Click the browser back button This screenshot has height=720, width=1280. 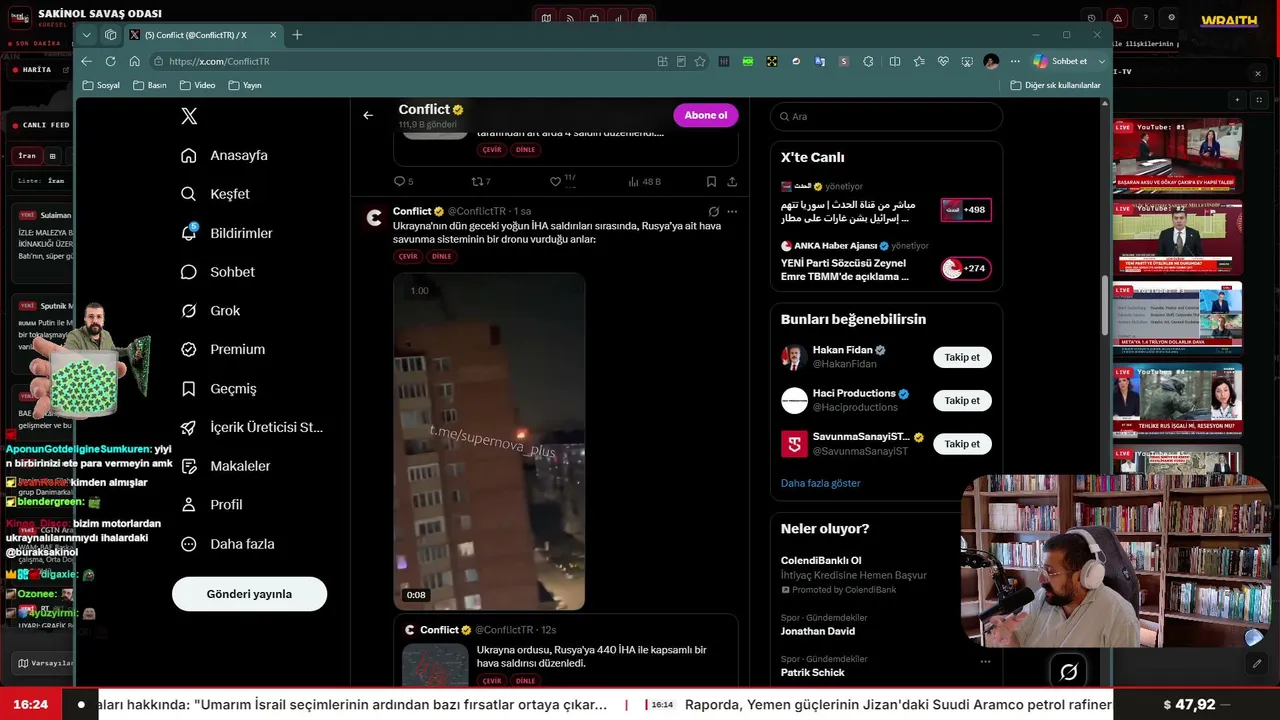click(x=86, y=61)
